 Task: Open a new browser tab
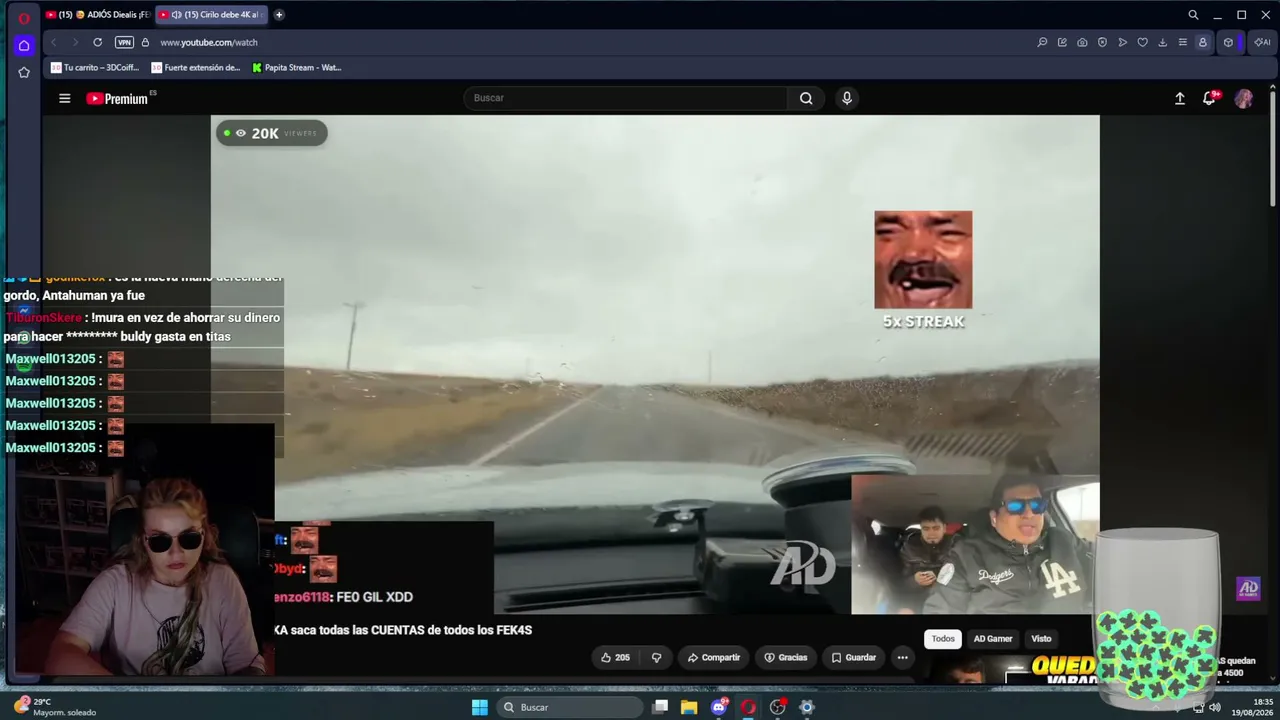[x=279, y=15]
